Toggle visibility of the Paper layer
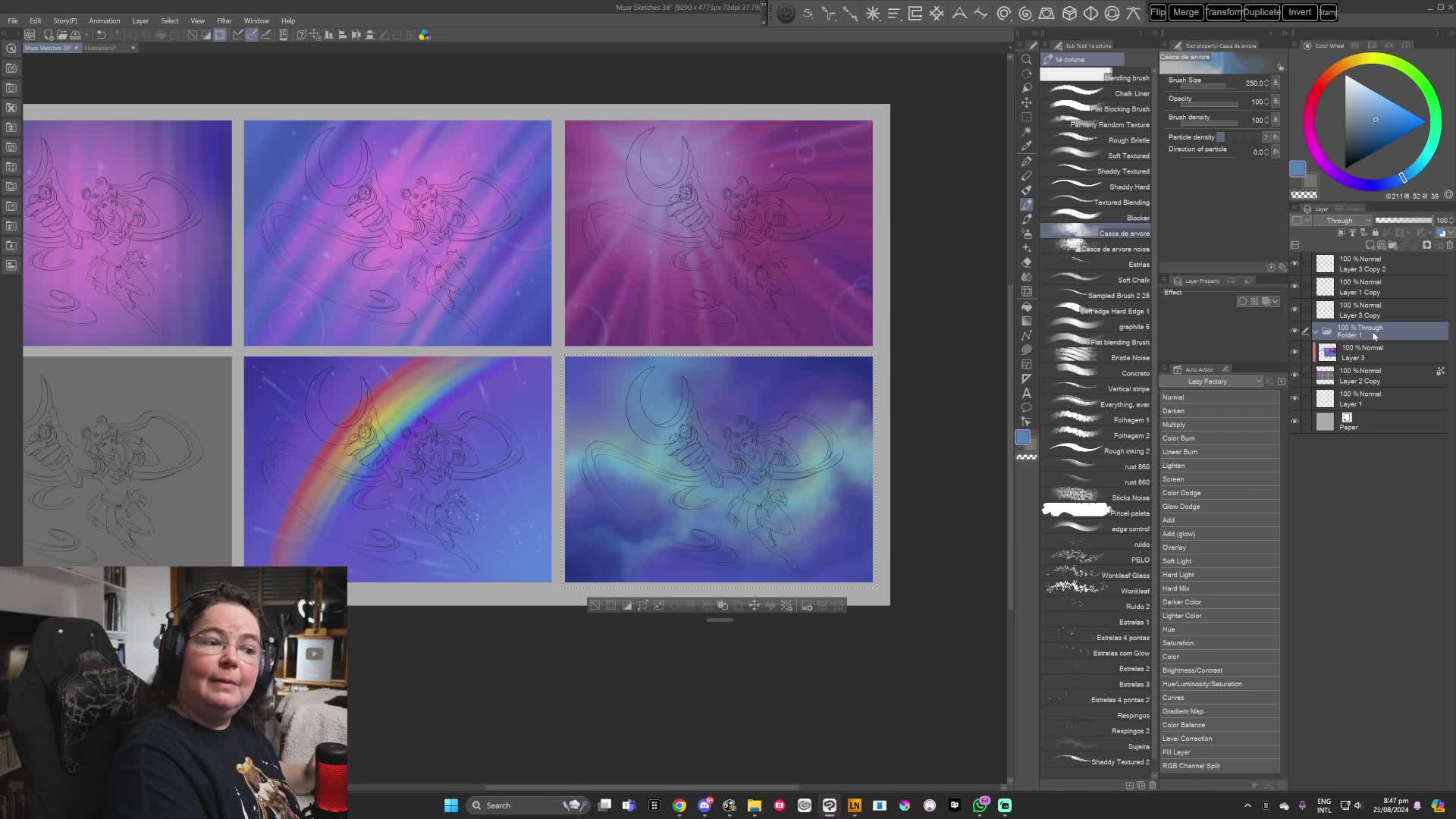This screenshot has height=819, width=1456. click(1294, 422)
